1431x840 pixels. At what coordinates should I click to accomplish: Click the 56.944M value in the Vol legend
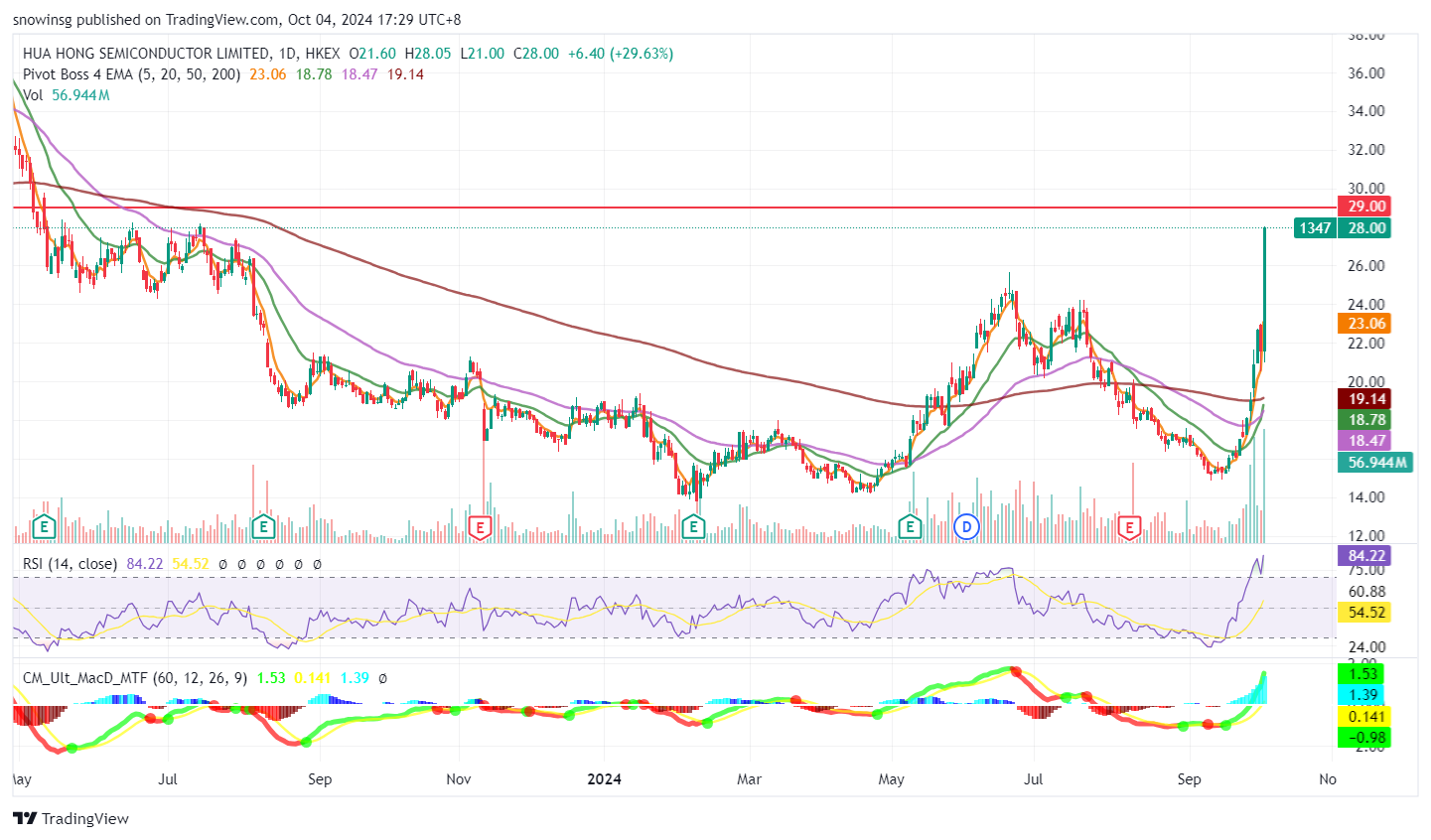pyautogui.click(x=80, y=95)
